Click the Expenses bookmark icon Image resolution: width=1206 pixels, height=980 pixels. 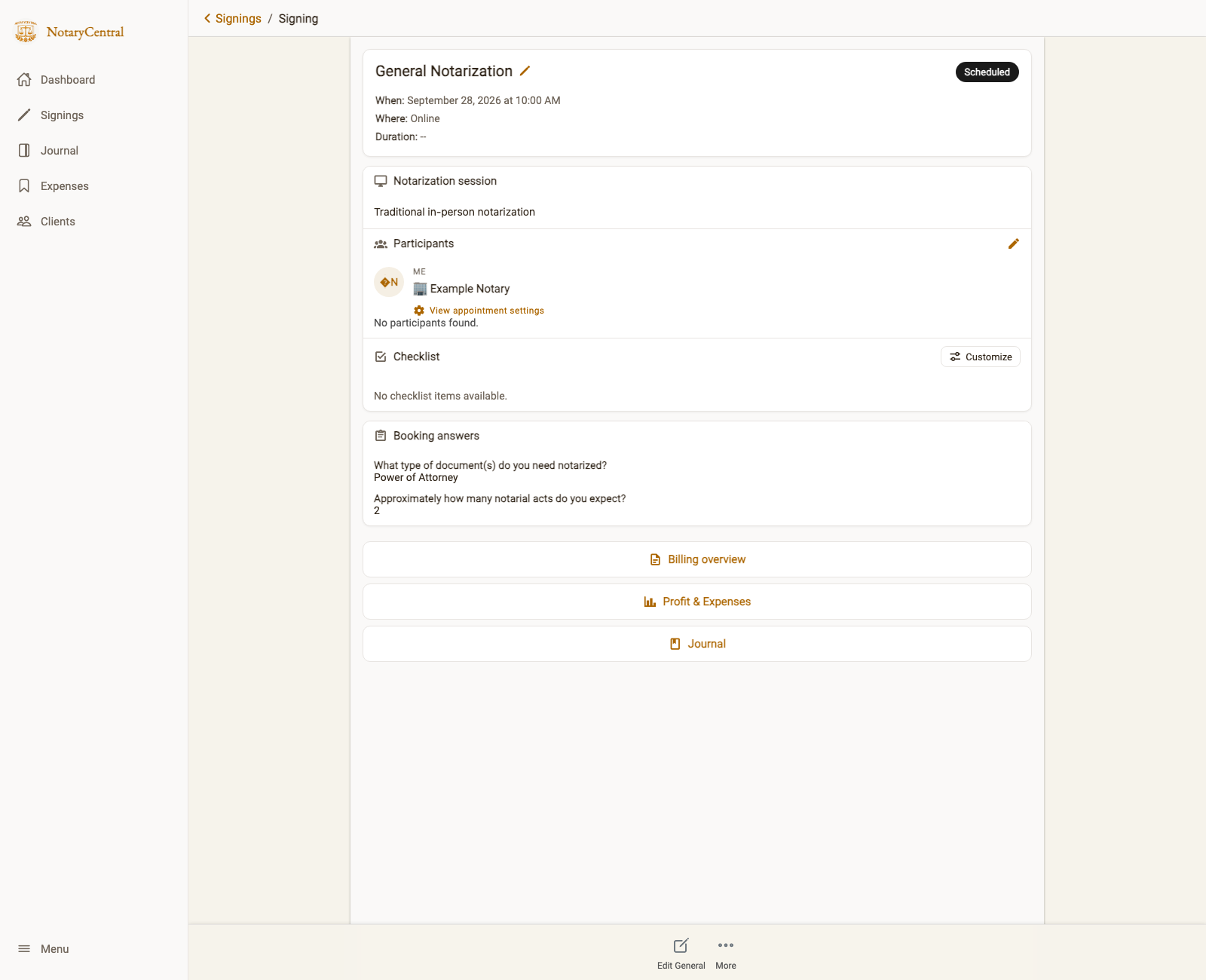click(x=24, y=185)
